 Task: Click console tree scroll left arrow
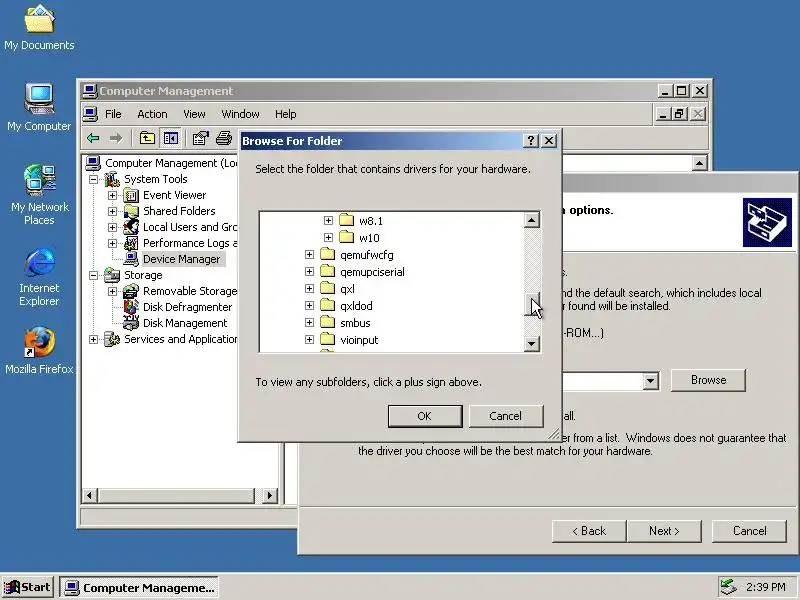[x=90, y=495]
